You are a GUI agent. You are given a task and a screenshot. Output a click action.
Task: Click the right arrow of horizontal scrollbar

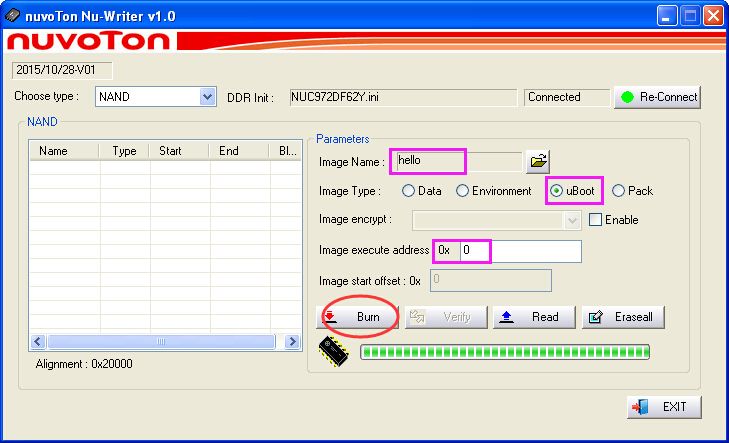tap(292, 341)
